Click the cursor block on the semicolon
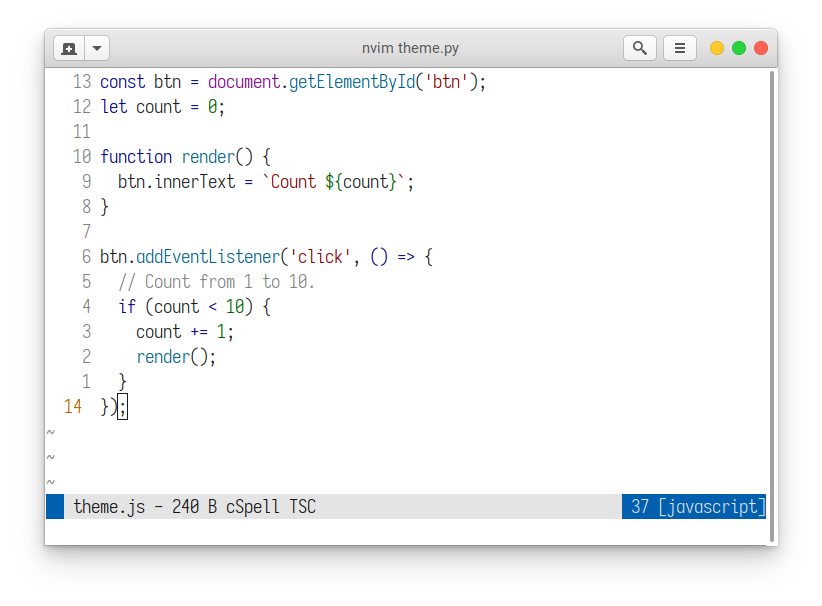Screen dimensions: 822x606 pos(122,407)
